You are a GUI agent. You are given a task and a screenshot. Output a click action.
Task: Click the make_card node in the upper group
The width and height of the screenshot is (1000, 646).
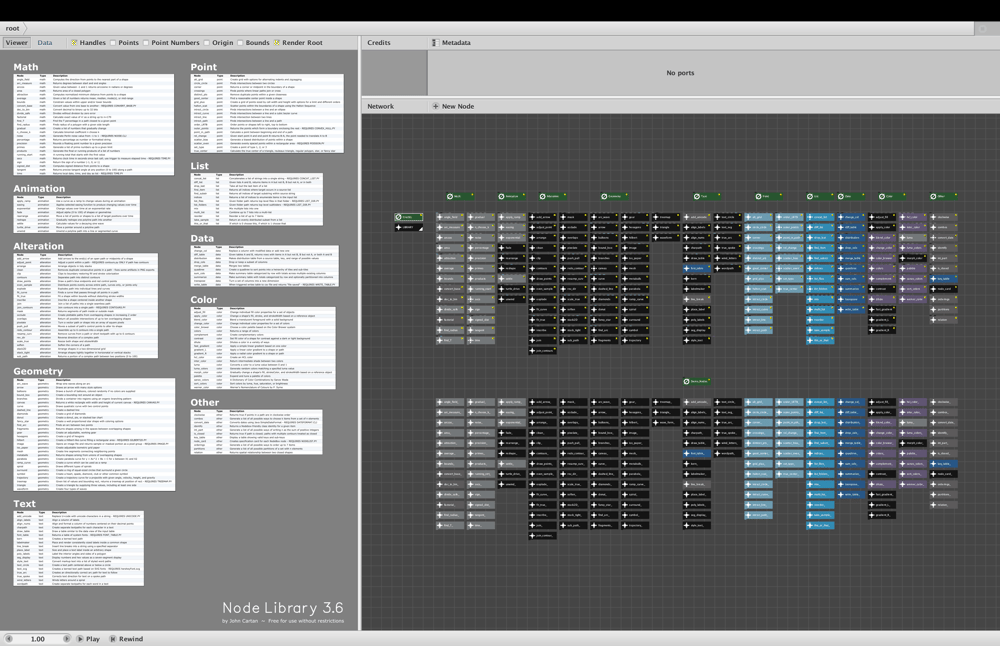click(x=944, y=289)
